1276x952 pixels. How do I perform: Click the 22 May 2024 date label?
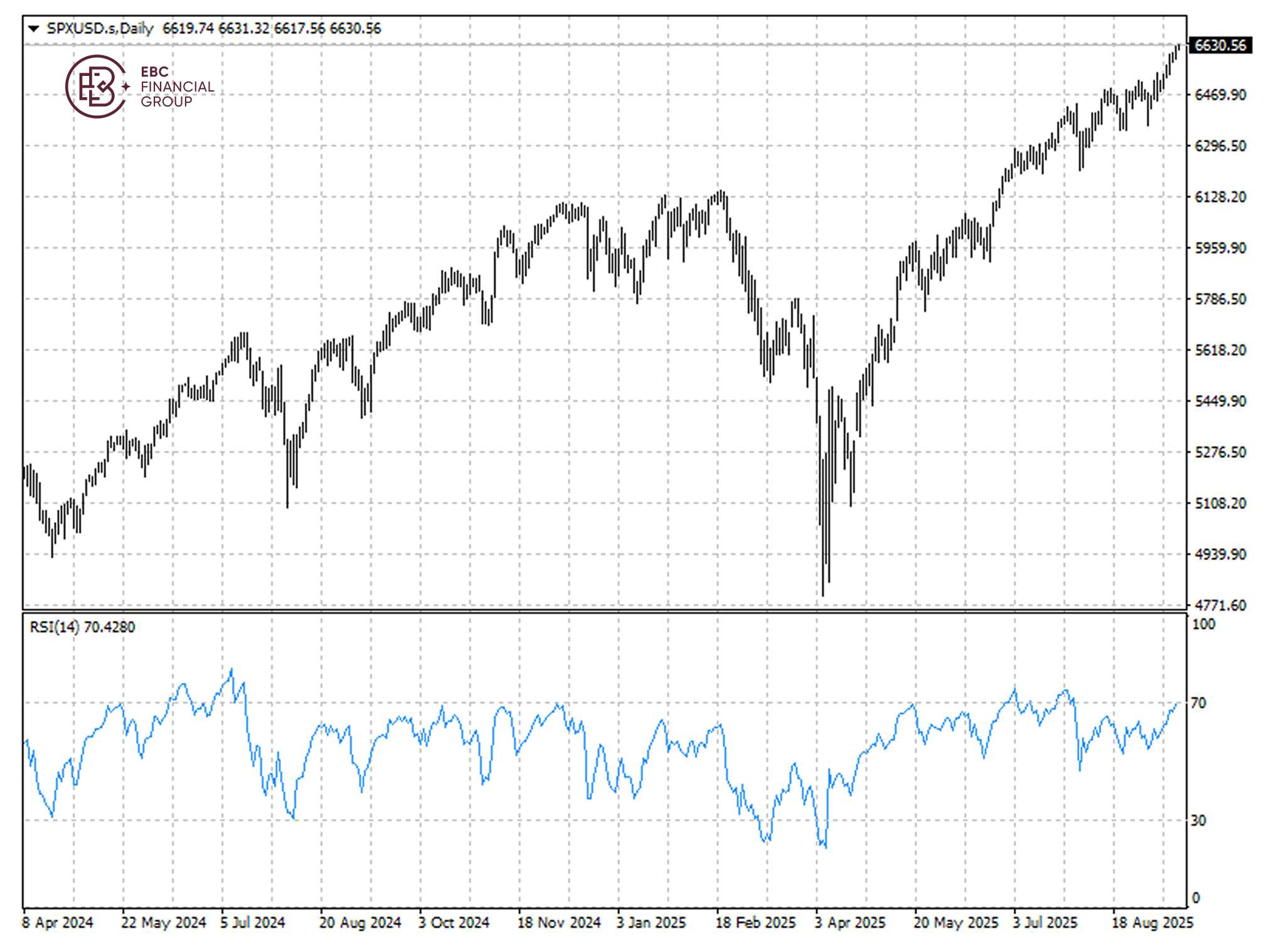(163, 923)
